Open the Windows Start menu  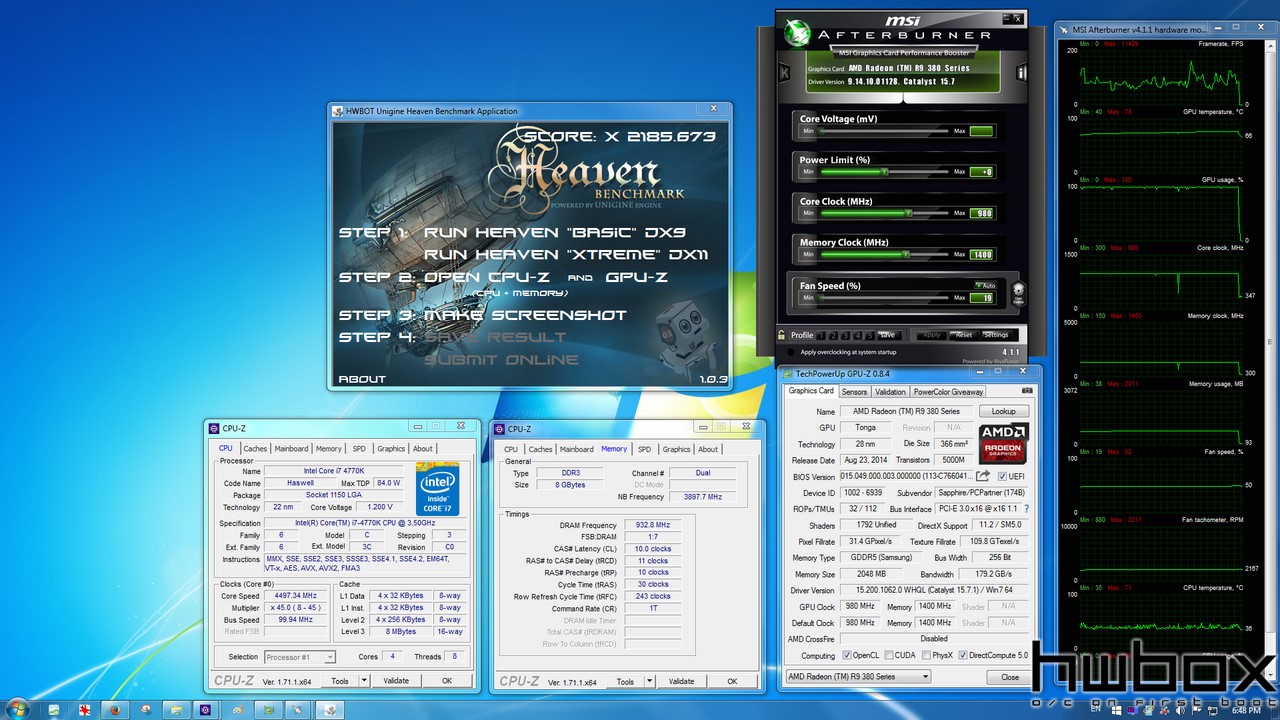[17, 710]
